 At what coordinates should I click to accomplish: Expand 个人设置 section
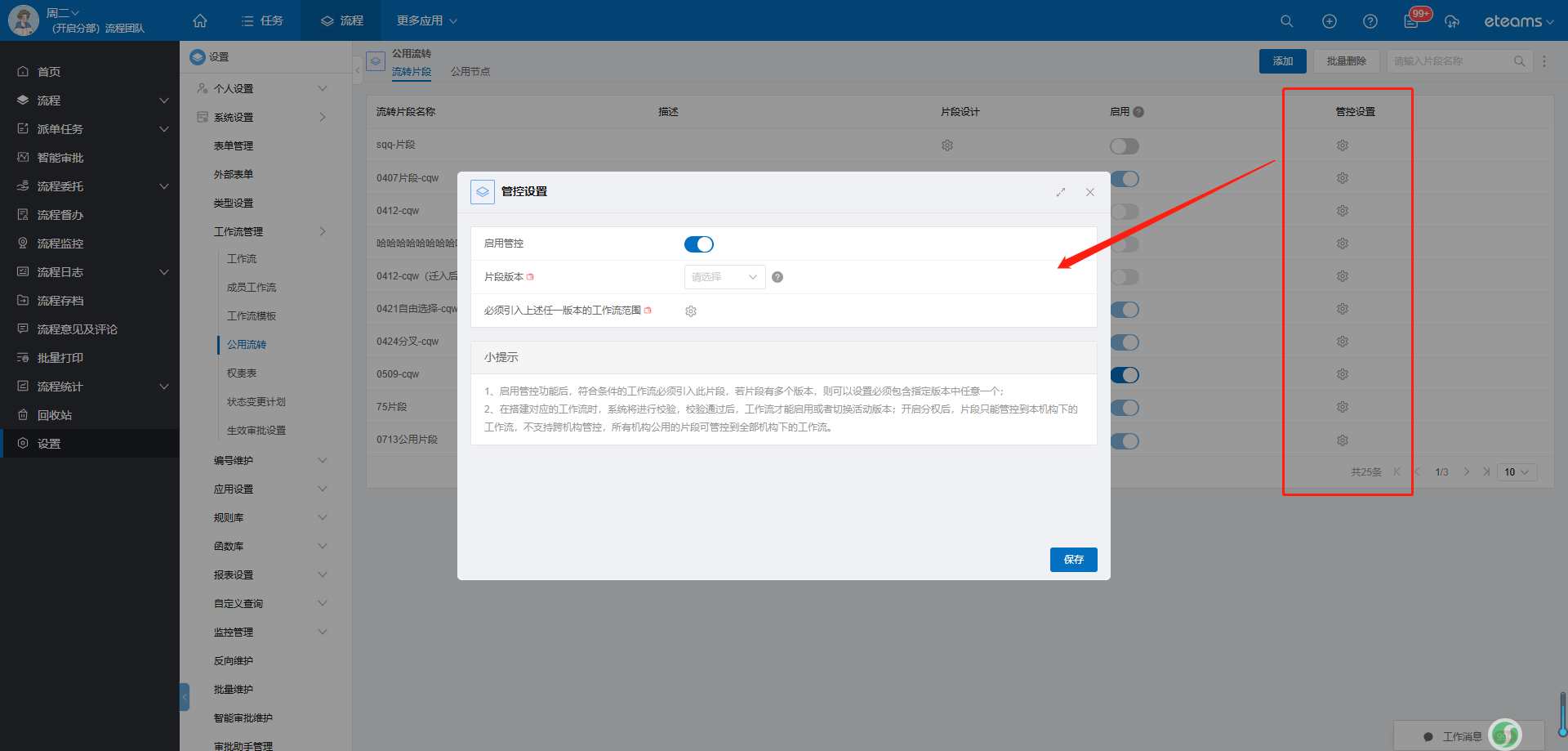point(323,88)
